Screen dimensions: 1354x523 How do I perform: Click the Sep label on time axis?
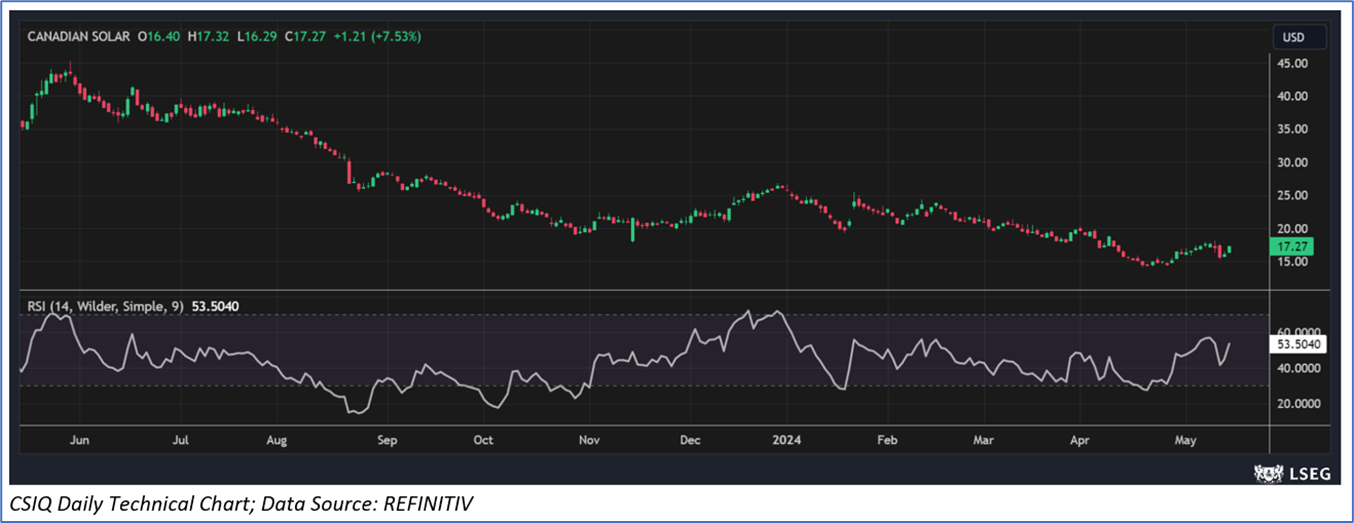click(387, 439)
